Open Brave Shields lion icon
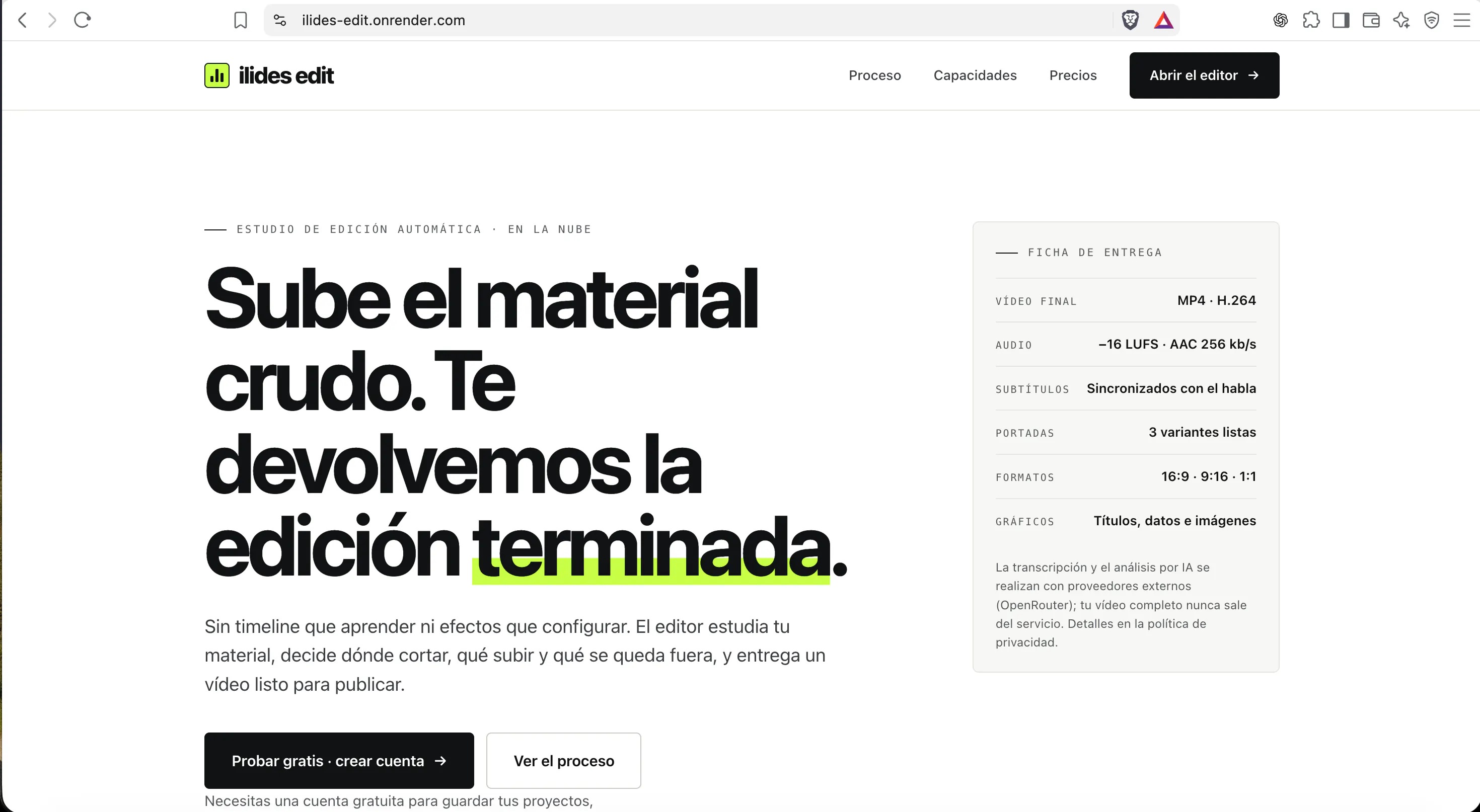This screenshot has width=1480, height=812. click(1130, 20)
